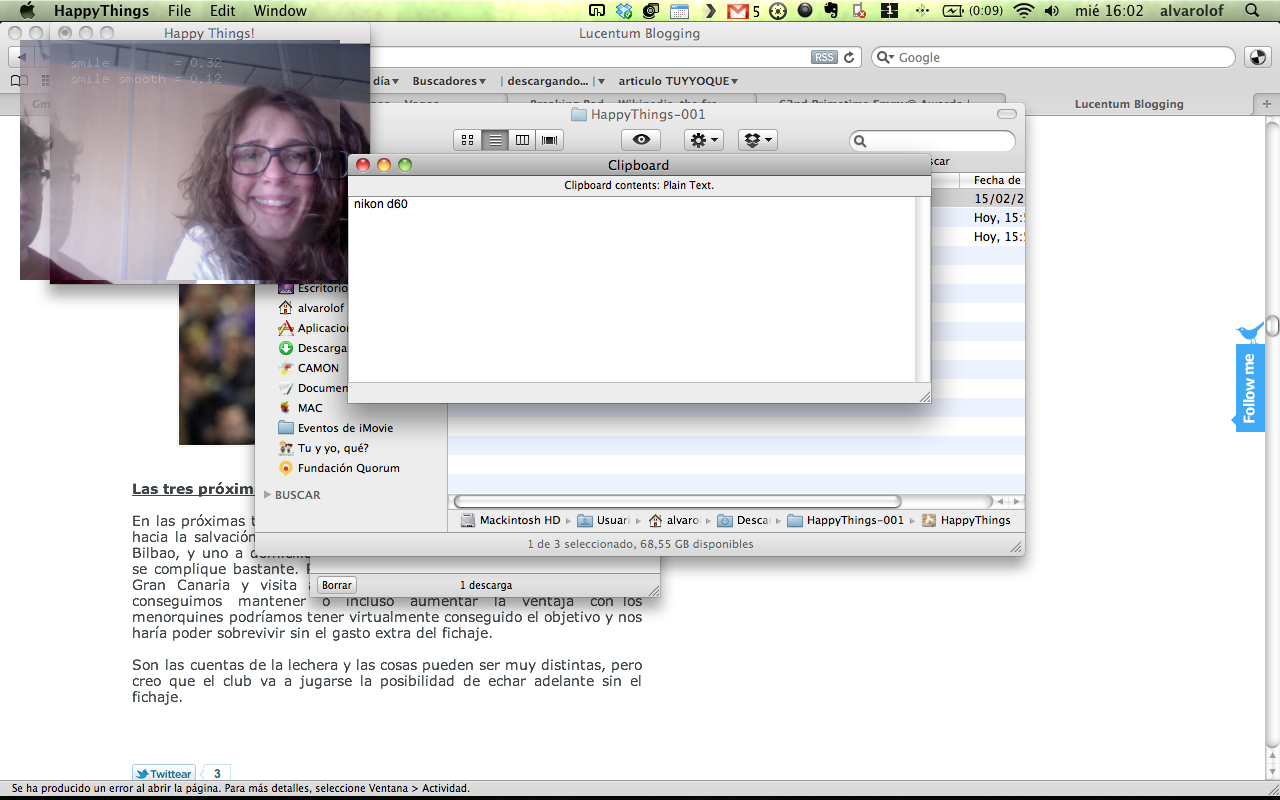Switch Finder to column view
The width and height of the screenshot is (1280, 800).
522,141
